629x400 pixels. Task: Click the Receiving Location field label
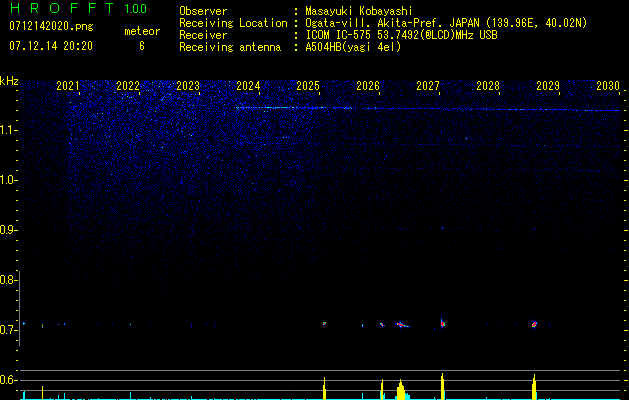(x=233, y=23)
